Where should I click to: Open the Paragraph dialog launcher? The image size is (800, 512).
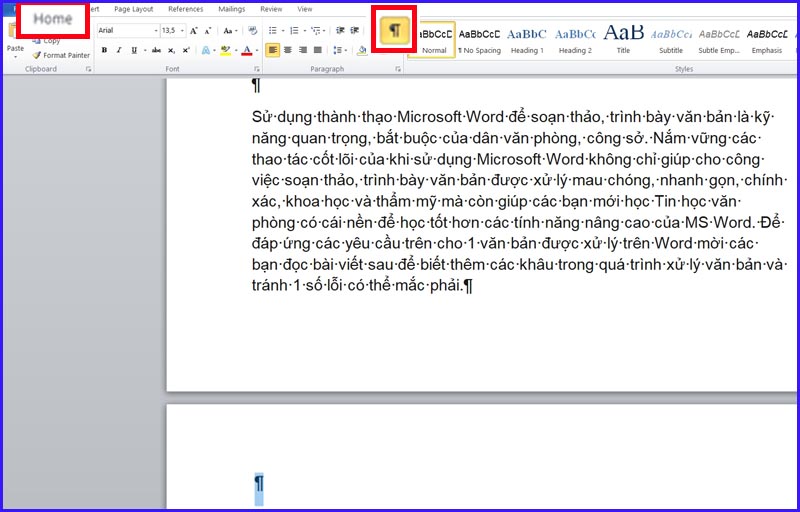tap(398, 69)
